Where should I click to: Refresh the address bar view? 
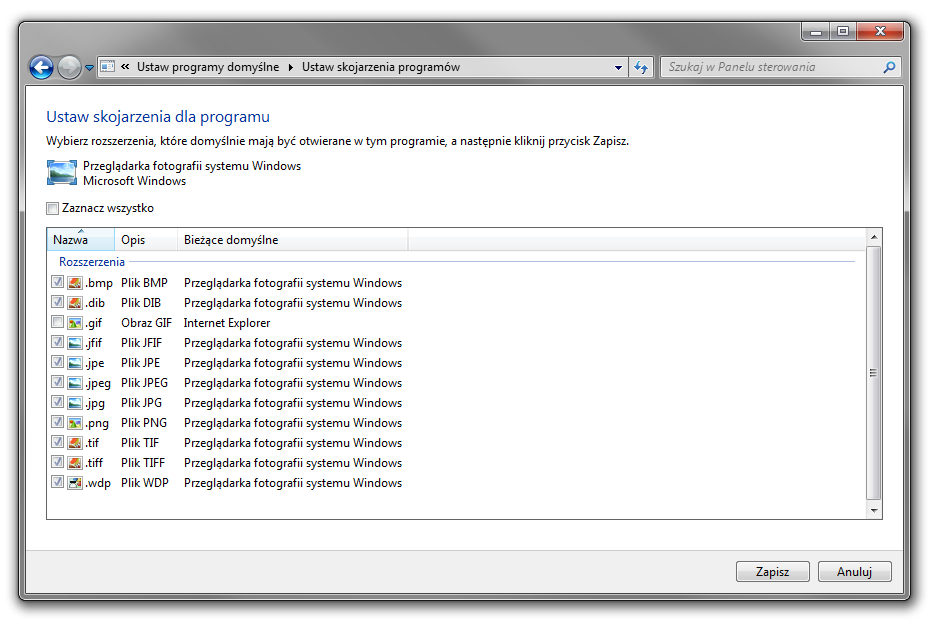(641, 67)
